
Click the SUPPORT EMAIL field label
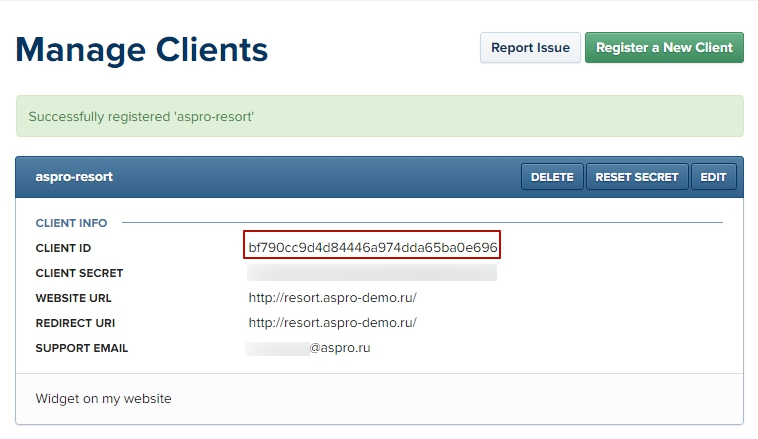tap(81, 348)
